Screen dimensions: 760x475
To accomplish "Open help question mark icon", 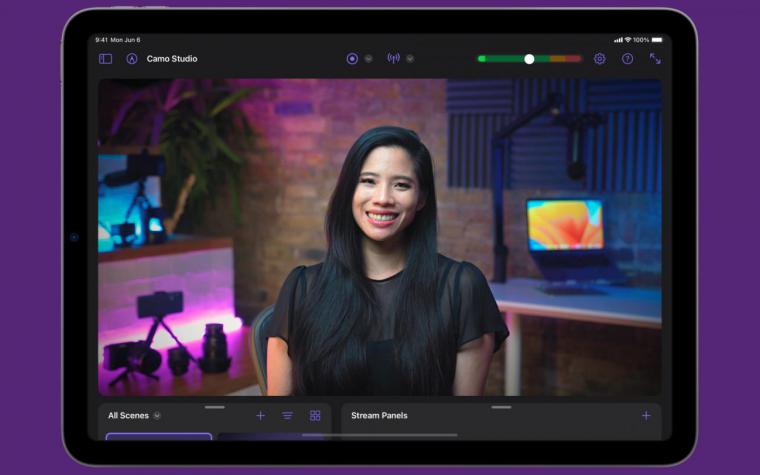I will pyautogui.click(x=627, y=59).
